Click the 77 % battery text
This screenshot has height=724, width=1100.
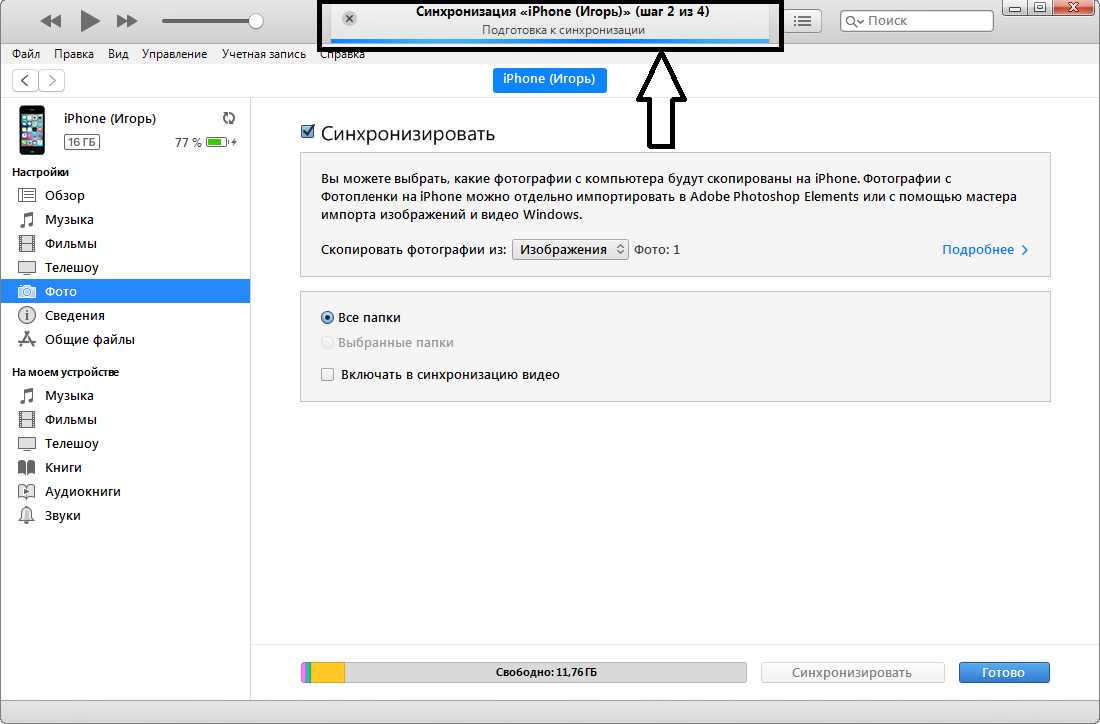tap(188, 142)
